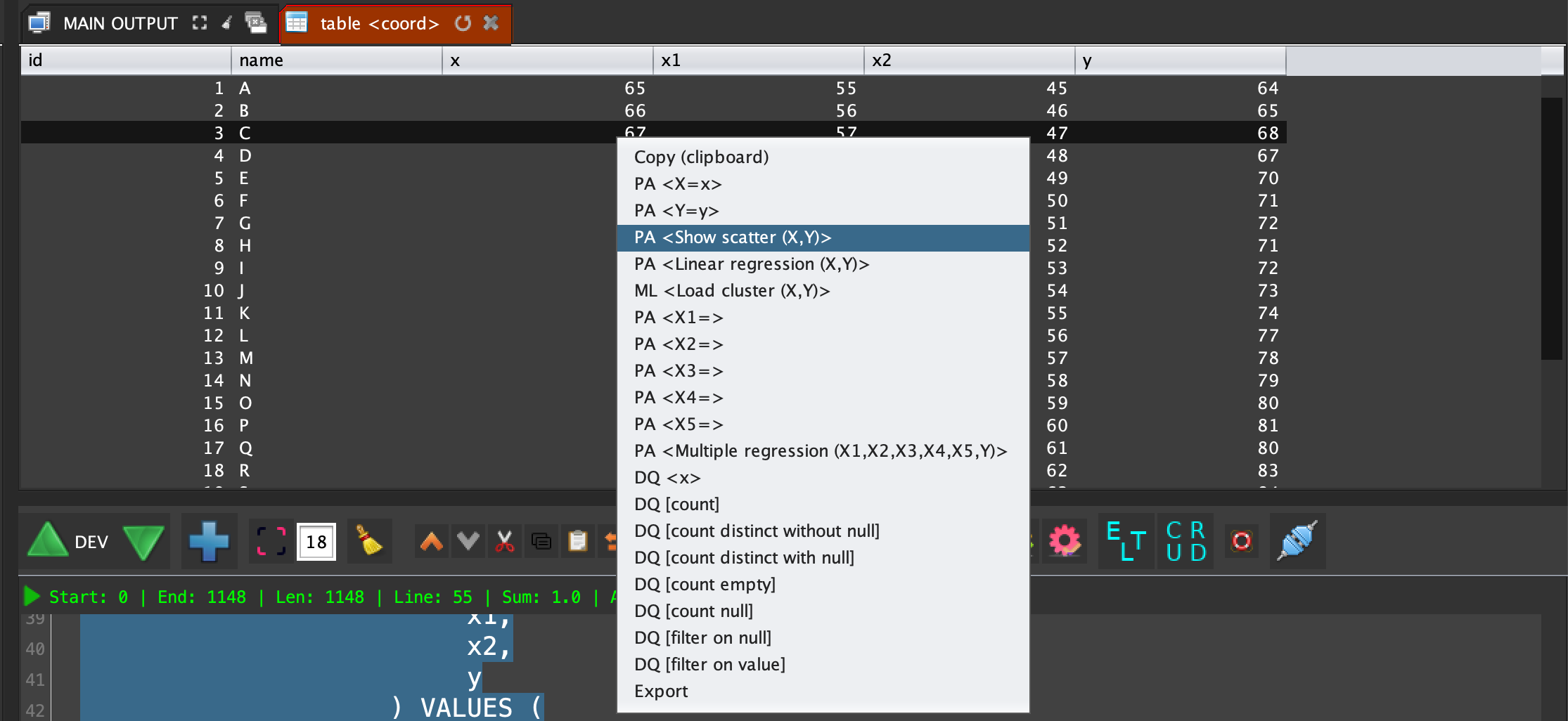Click the blue plus add icon

pos(209,541)
